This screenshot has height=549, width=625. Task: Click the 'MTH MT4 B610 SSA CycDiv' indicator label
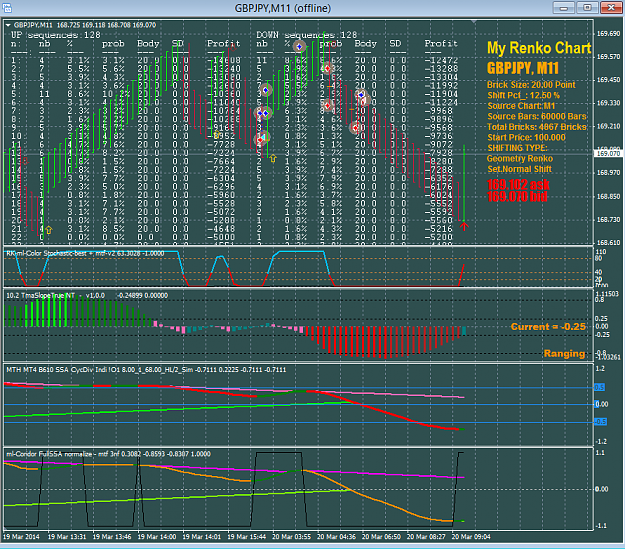(146, 370)
